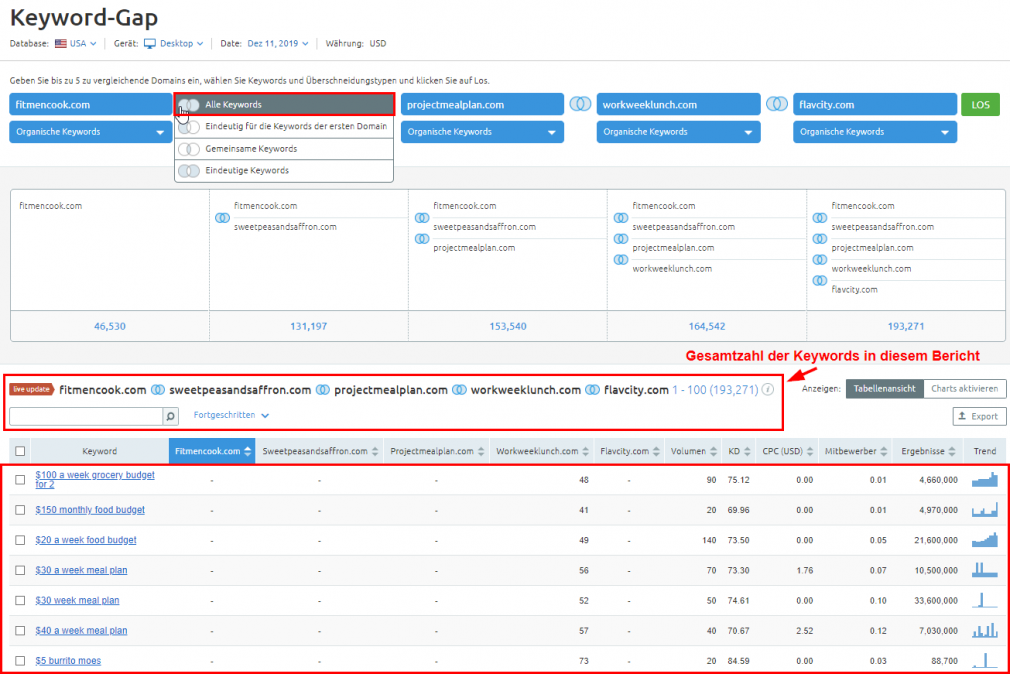Click the keyword filter search field
The image size is (1010, 674).
[86, 416]
